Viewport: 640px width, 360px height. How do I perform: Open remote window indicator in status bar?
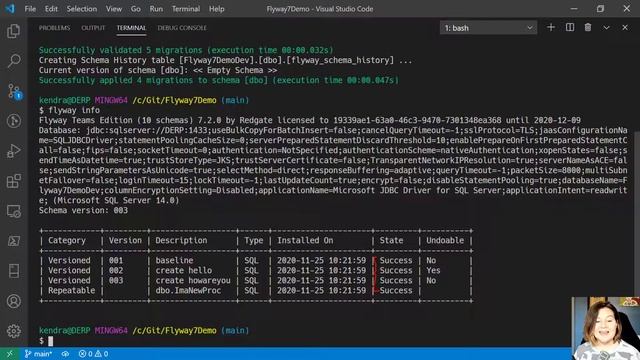pyautogui.click(x=9, y=354)
